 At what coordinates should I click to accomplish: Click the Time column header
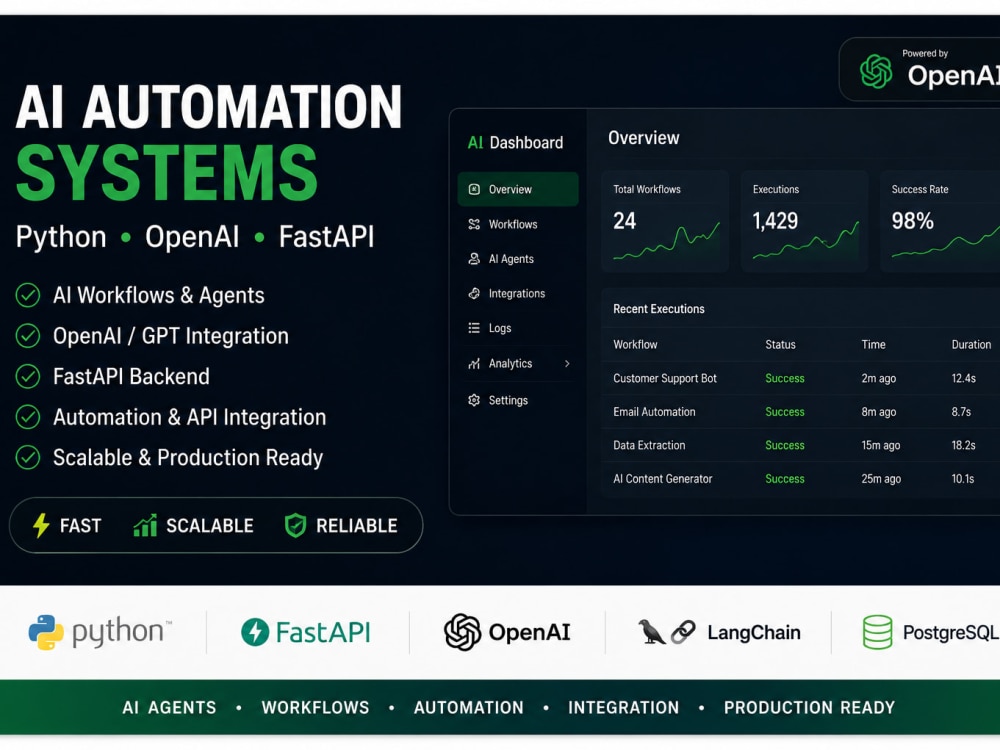pos(874,344)
